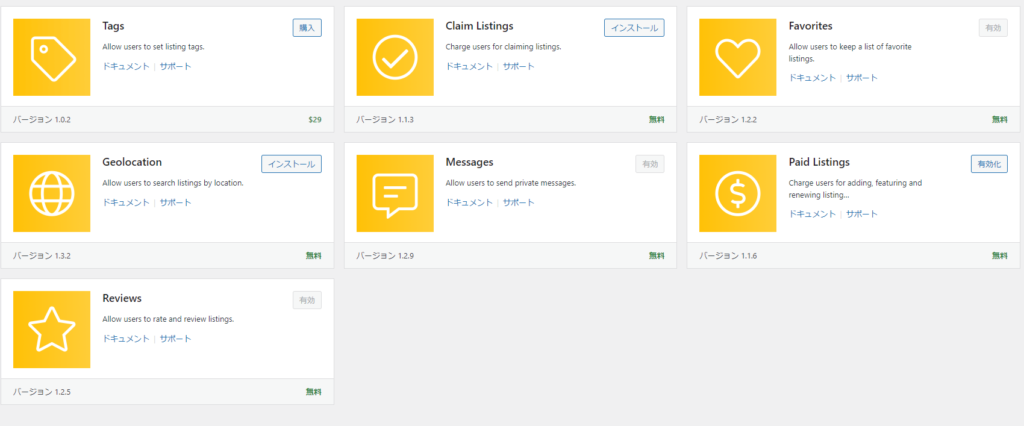Open the Tags ドキュメント link
This screenshot has width=1024, height=426.
[126, 66]
